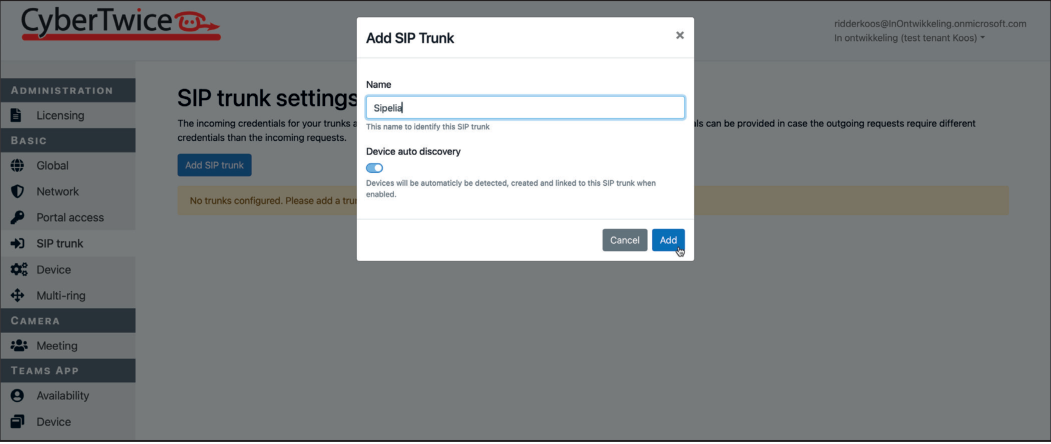
Task: Click the 'Device auto discovery' label
Action: tap(413, 152)
